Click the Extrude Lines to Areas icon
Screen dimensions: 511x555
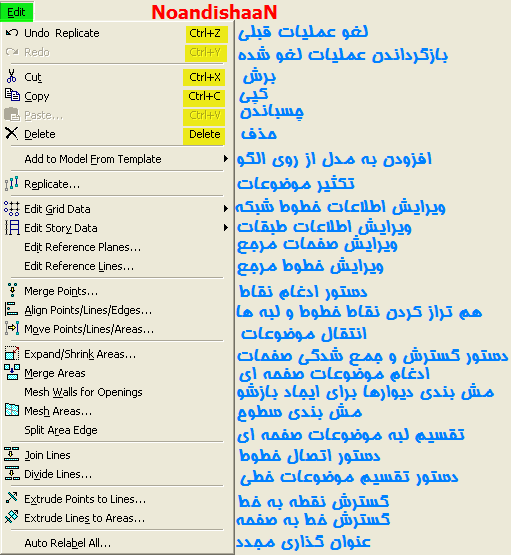[x=12, y=517]
